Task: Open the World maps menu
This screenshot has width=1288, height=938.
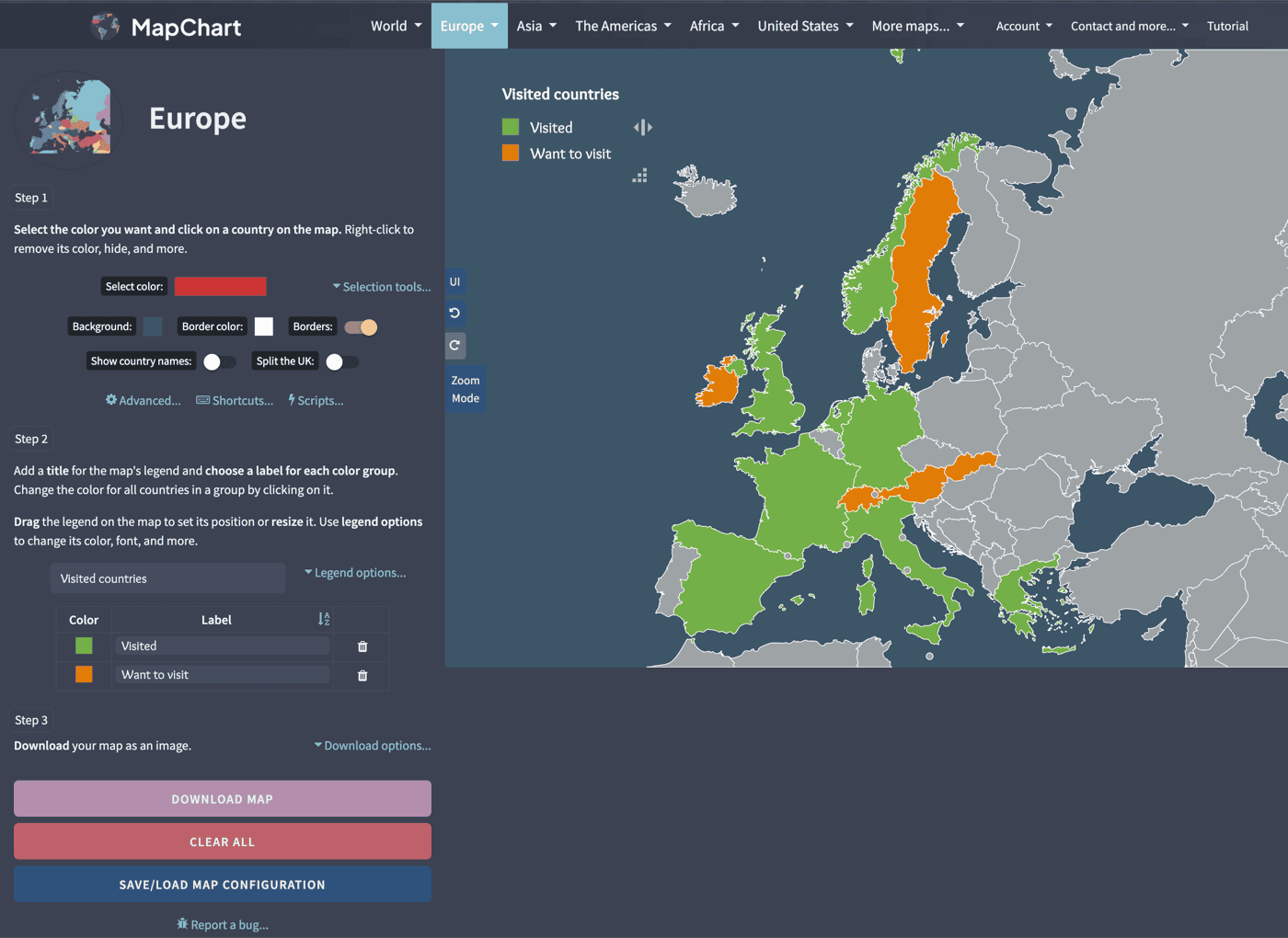Action: click(x=396, y=26)
